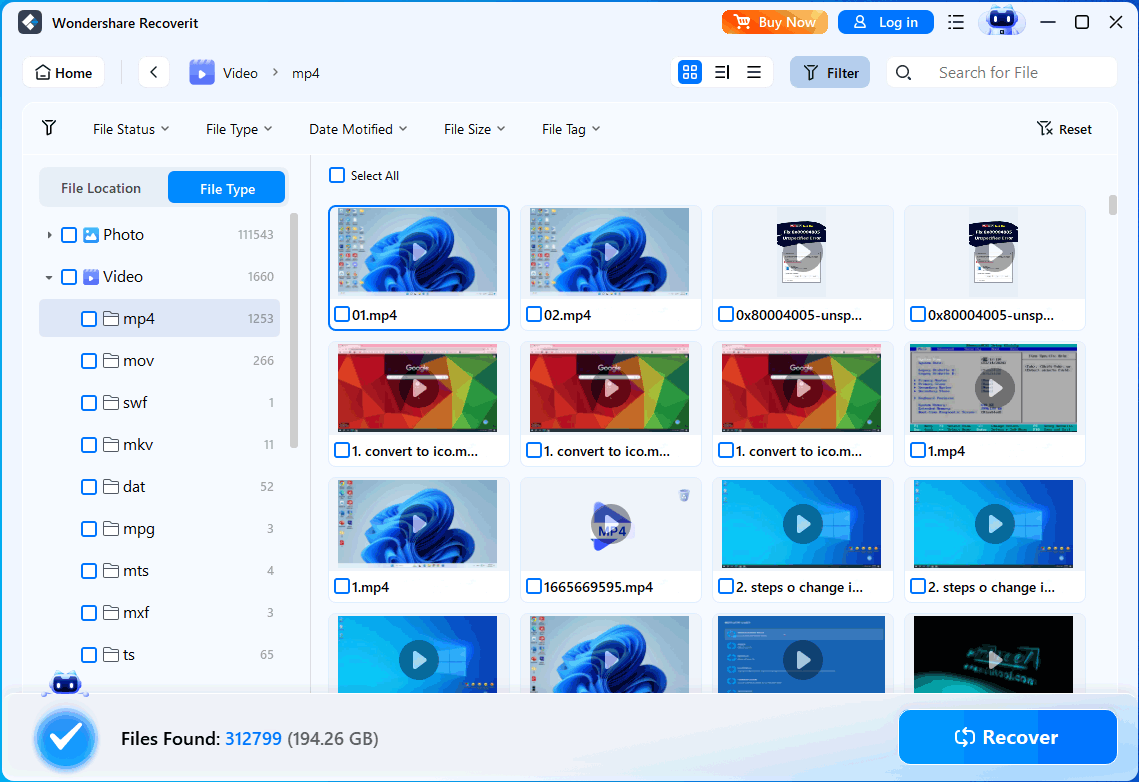1139x782 pixels.
Task: Check the Video category checkbox
Action: [69, 277]
